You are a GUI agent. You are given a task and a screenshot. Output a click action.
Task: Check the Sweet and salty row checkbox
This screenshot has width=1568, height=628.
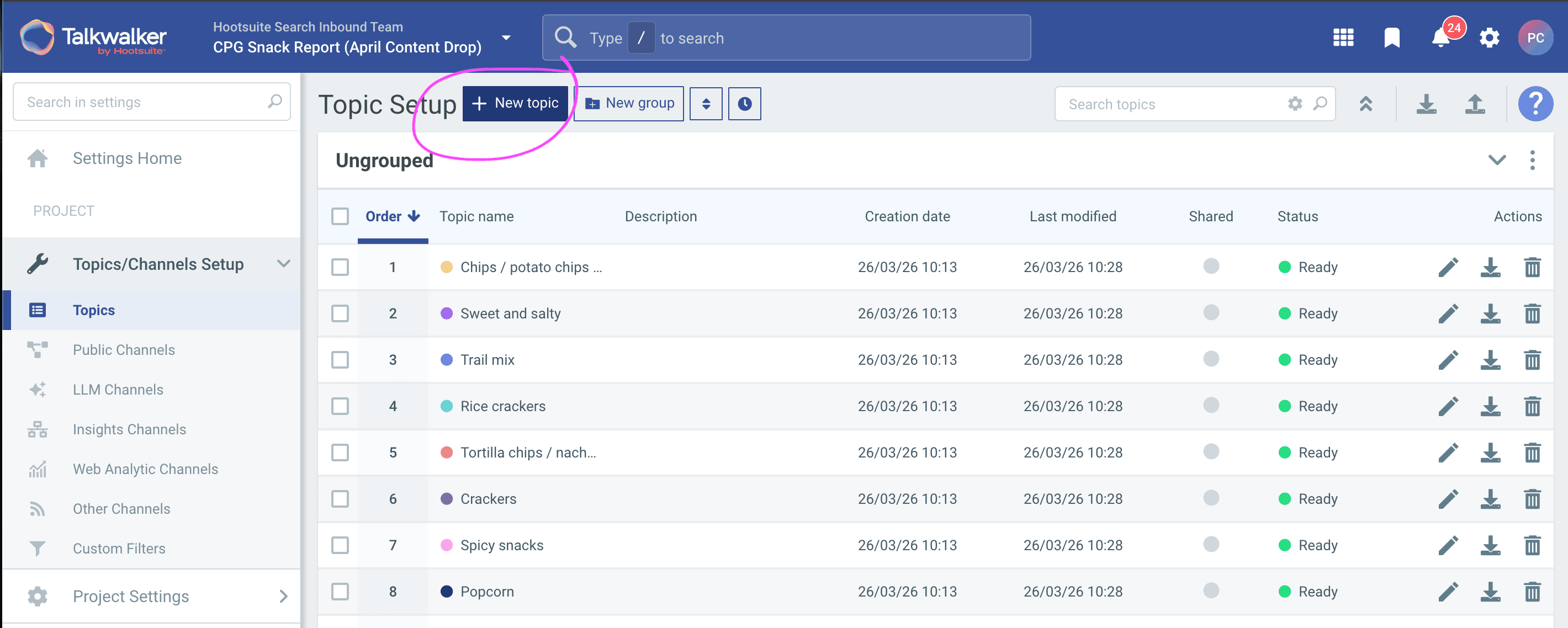[x=340, y=313]
